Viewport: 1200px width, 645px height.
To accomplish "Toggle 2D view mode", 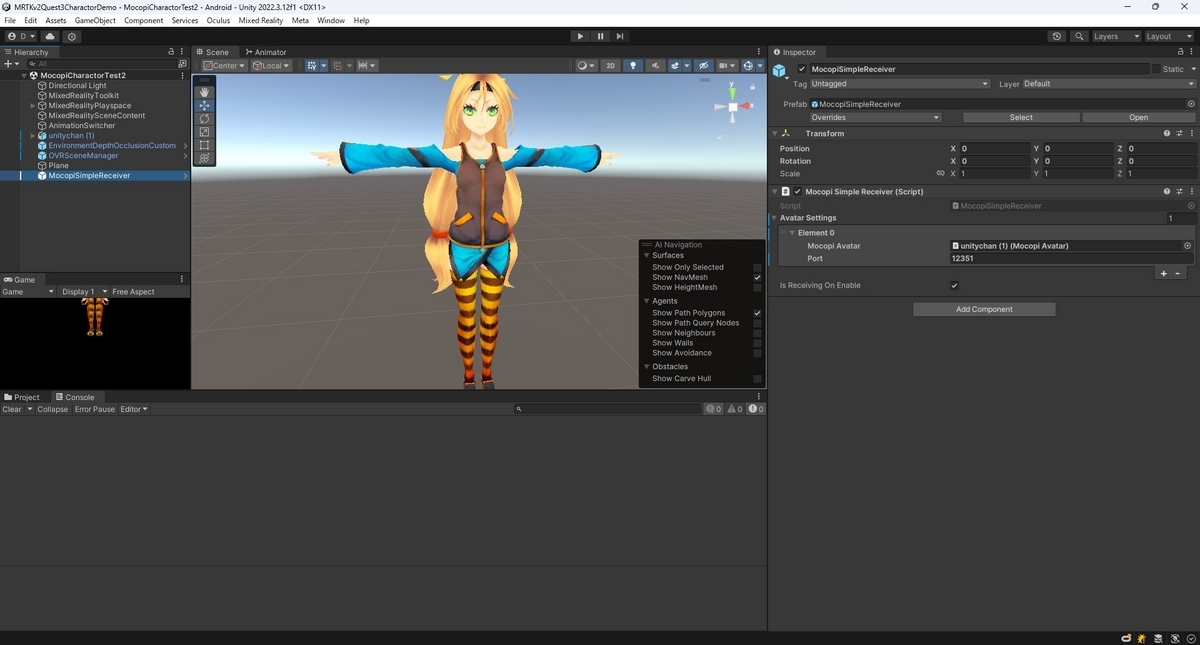I will pyautogui.click(x=610, y=66).
